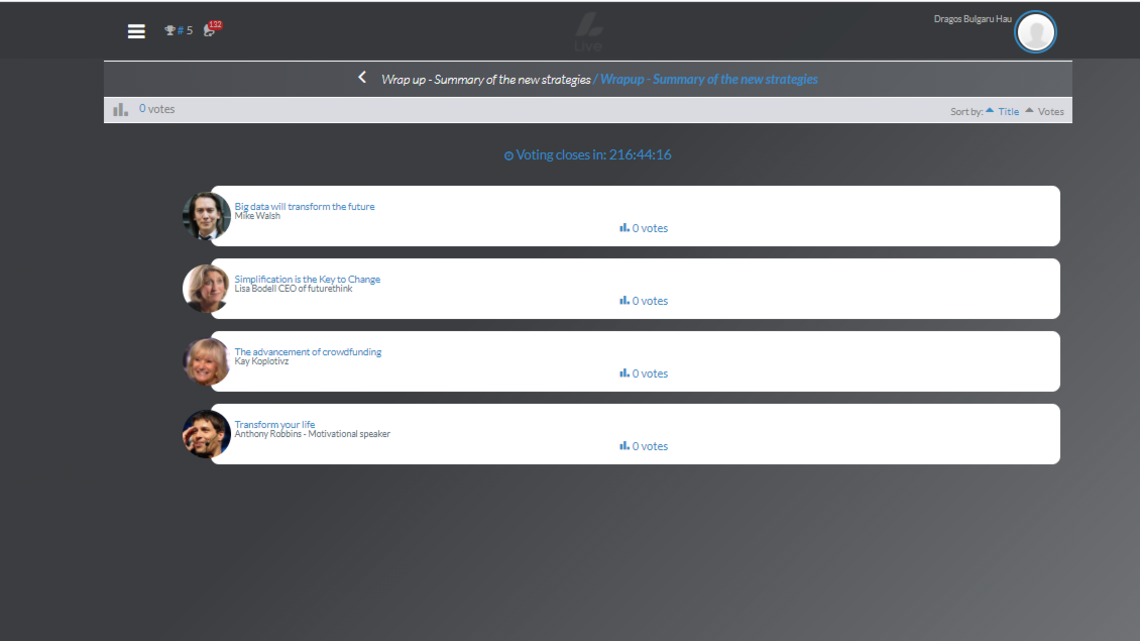
Task: Click the bar chart icon beside total votes
Action: coord(121,110)
